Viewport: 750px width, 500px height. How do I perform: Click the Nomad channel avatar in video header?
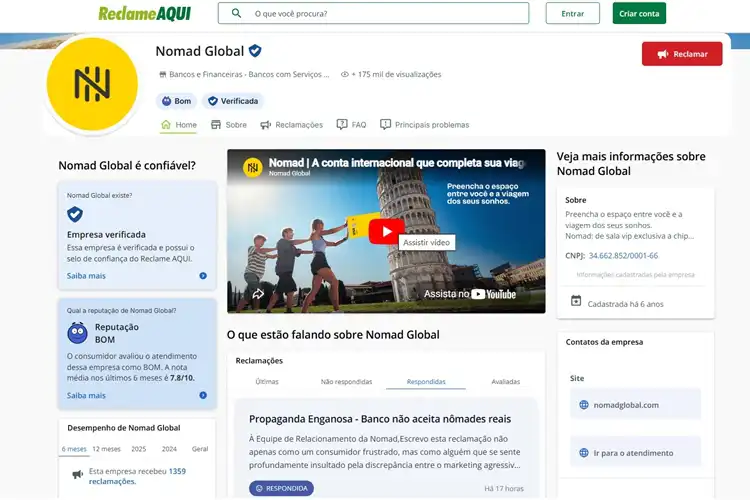(253, 167)
